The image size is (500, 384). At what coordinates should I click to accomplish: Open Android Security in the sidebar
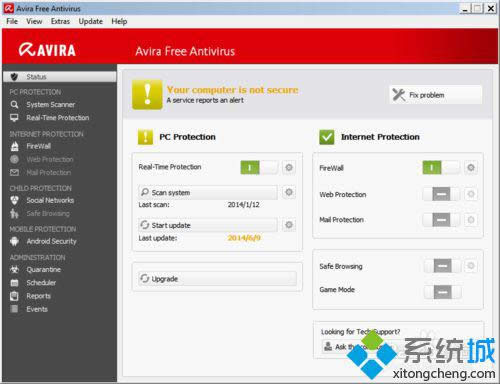click(52, 241)
